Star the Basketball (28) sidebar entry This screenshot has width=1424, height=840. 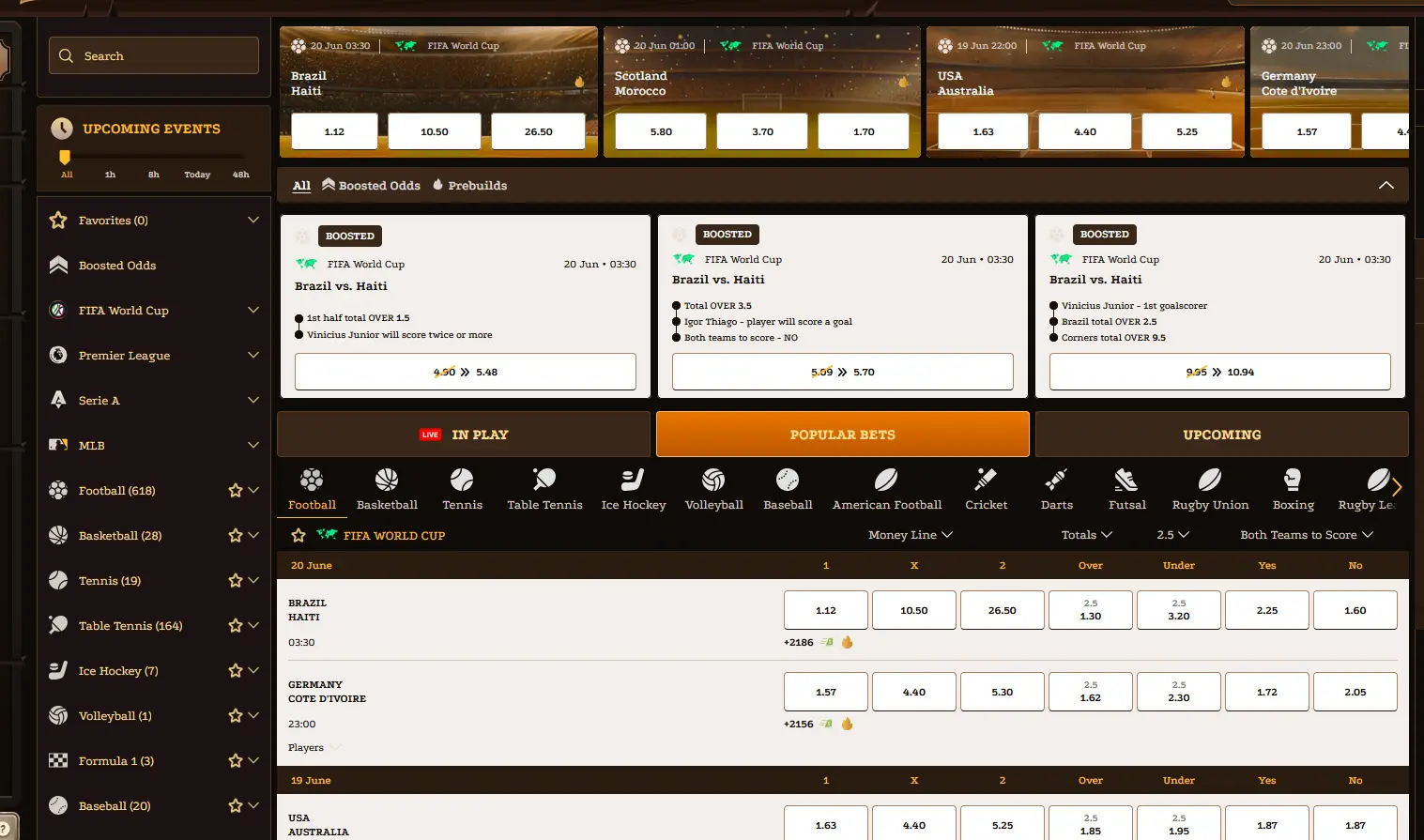236,535
